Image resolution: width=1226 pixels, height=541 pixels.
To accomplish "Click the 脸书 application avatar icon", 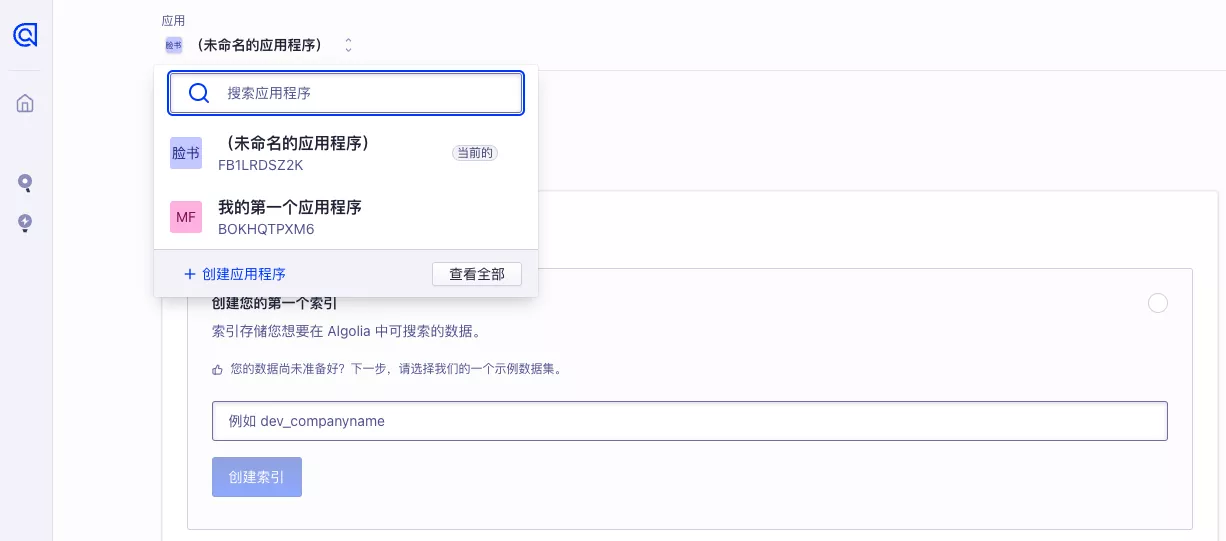I will coord(186,153).
